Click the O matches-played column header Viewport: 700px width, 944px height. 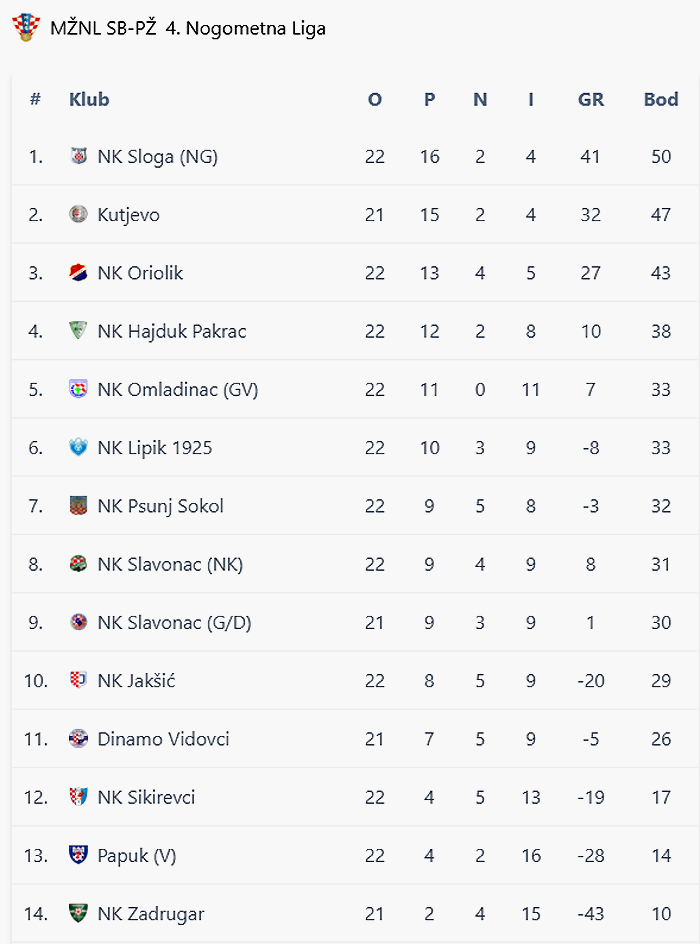click(375, 99)
